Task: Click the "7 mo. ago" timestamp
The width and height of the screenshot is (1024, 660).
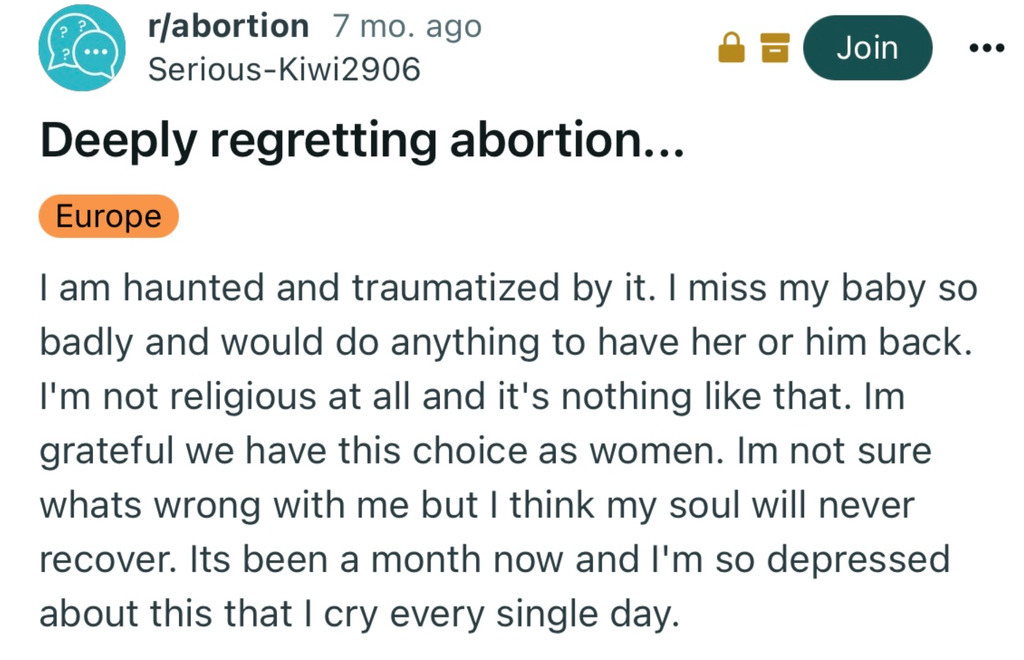Action: [x=406, y=27]
